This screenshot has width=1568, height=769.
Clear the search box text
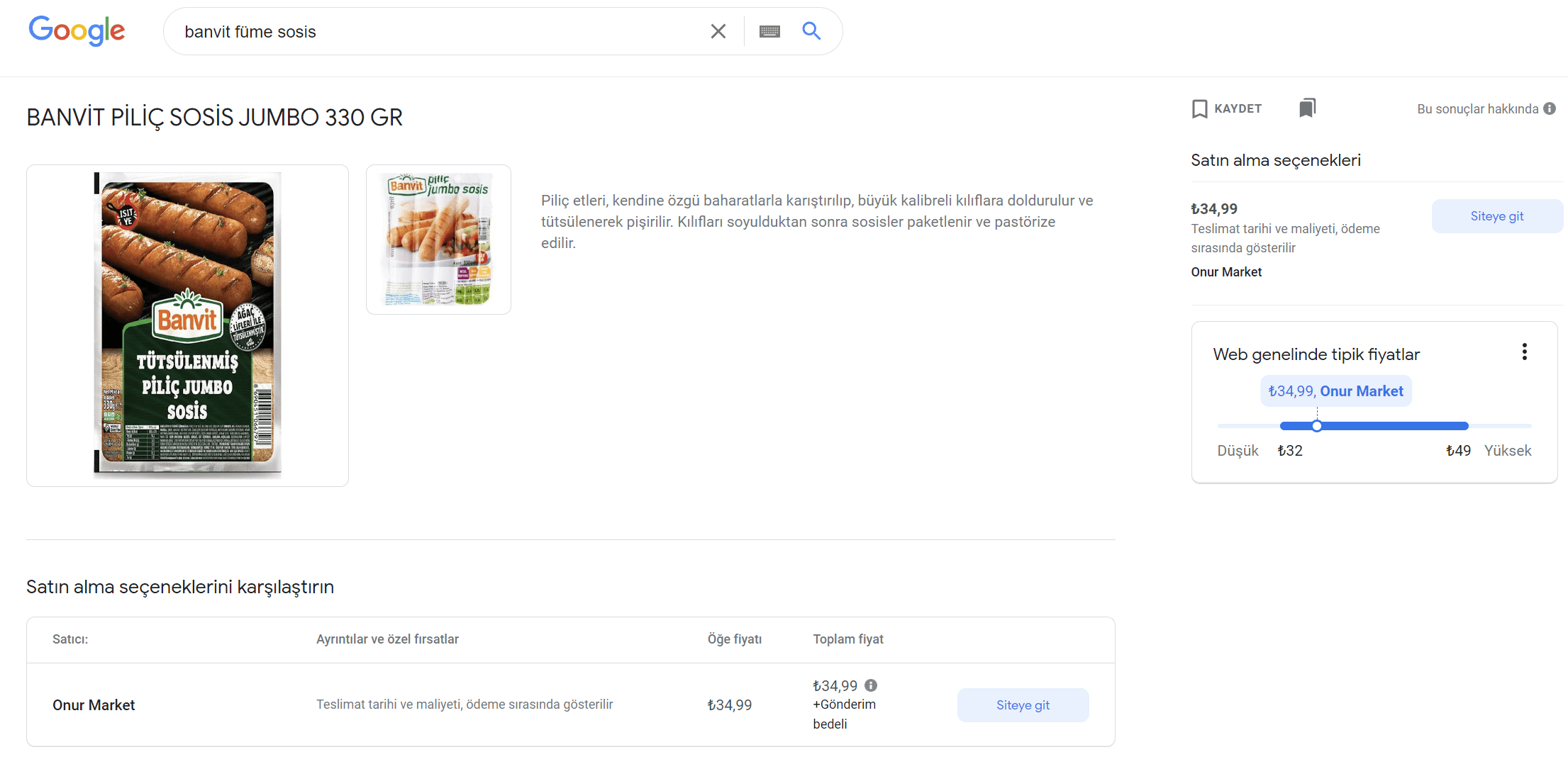(x=718, y=31)
